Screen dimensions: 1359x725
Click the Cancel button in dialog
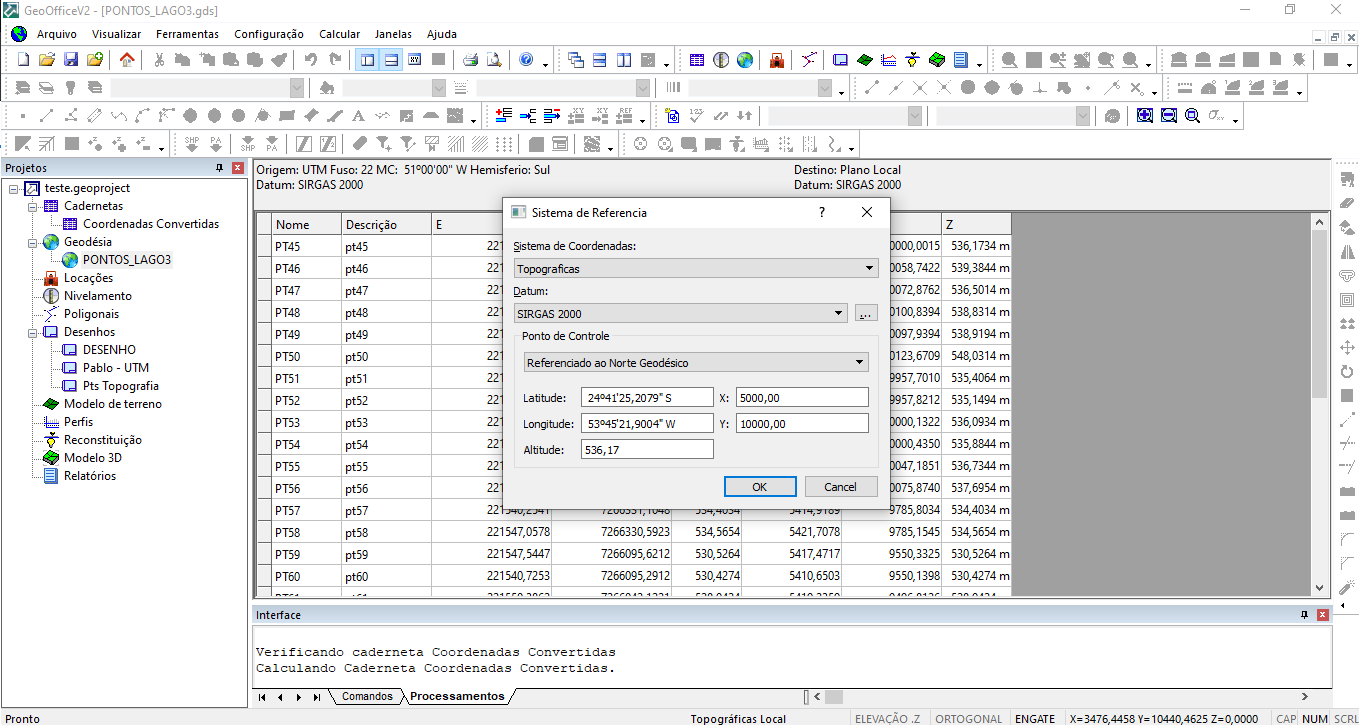pyautogui.click(x=840, y=487)
